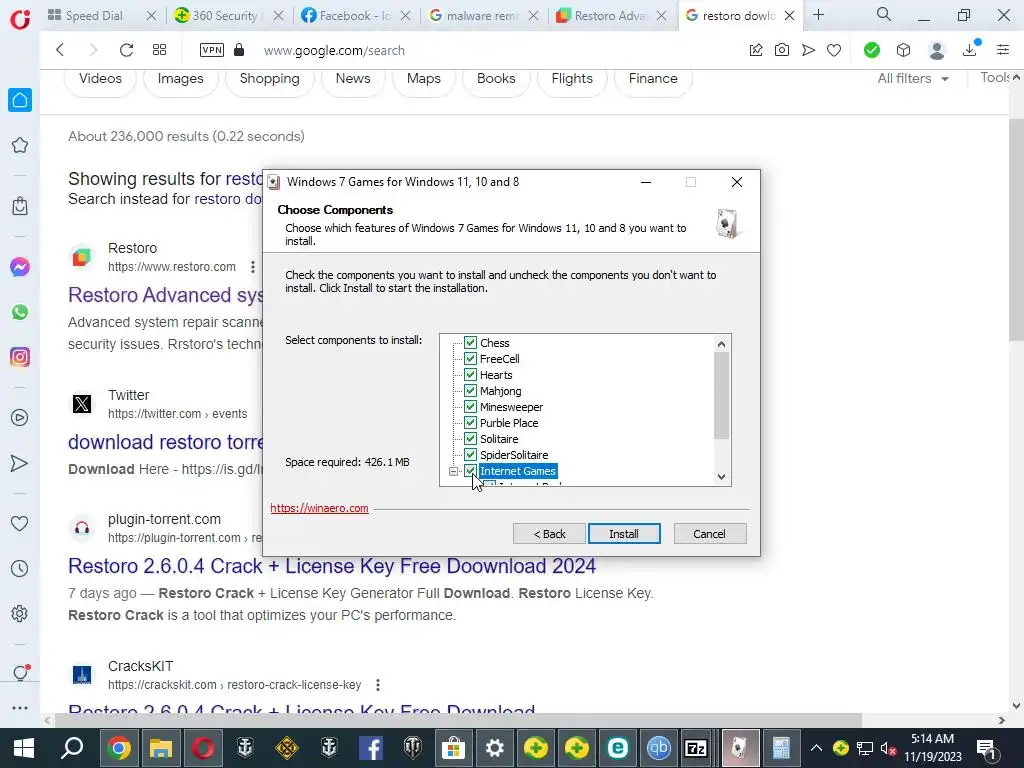Viewport: 1024px width, 768px height.
Task: Open the extensions cube icon
Action: point(903,50)
